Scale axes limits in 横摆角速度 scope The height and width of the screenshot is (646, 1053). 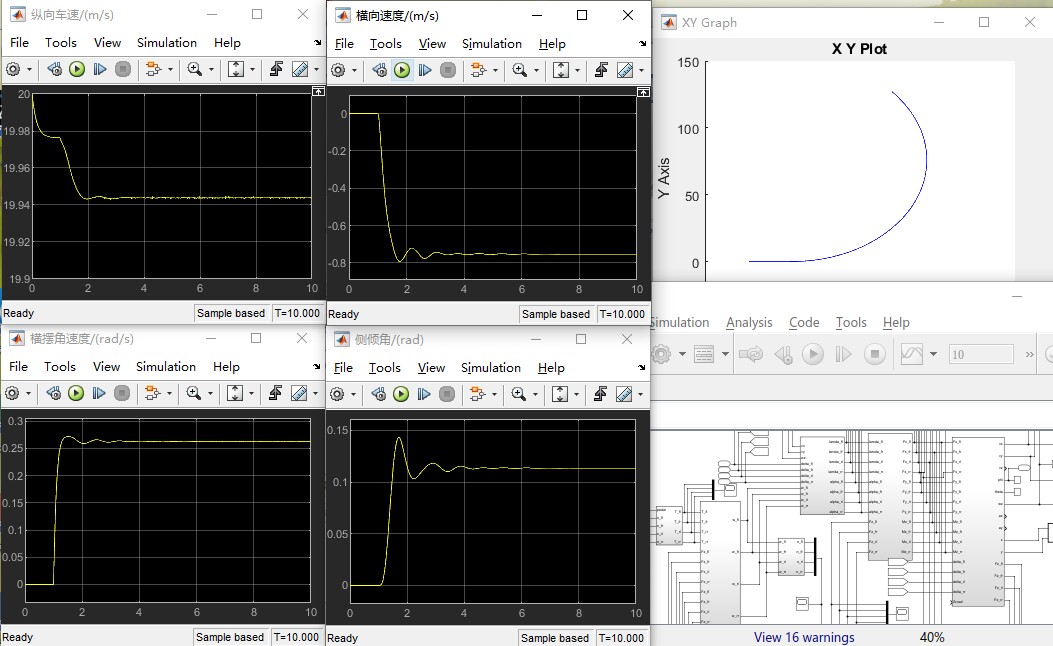tap(234, 394)
